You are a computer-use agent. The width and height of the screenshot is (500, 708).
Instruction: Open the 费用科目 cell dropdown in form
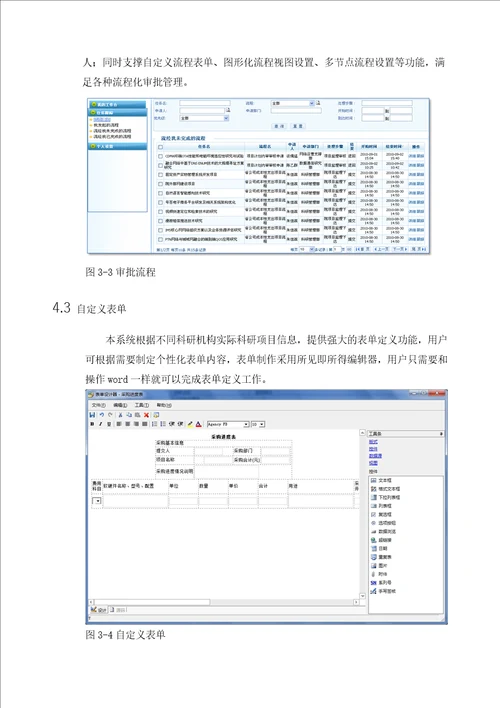pyautogui.click(x=97, y=501)
